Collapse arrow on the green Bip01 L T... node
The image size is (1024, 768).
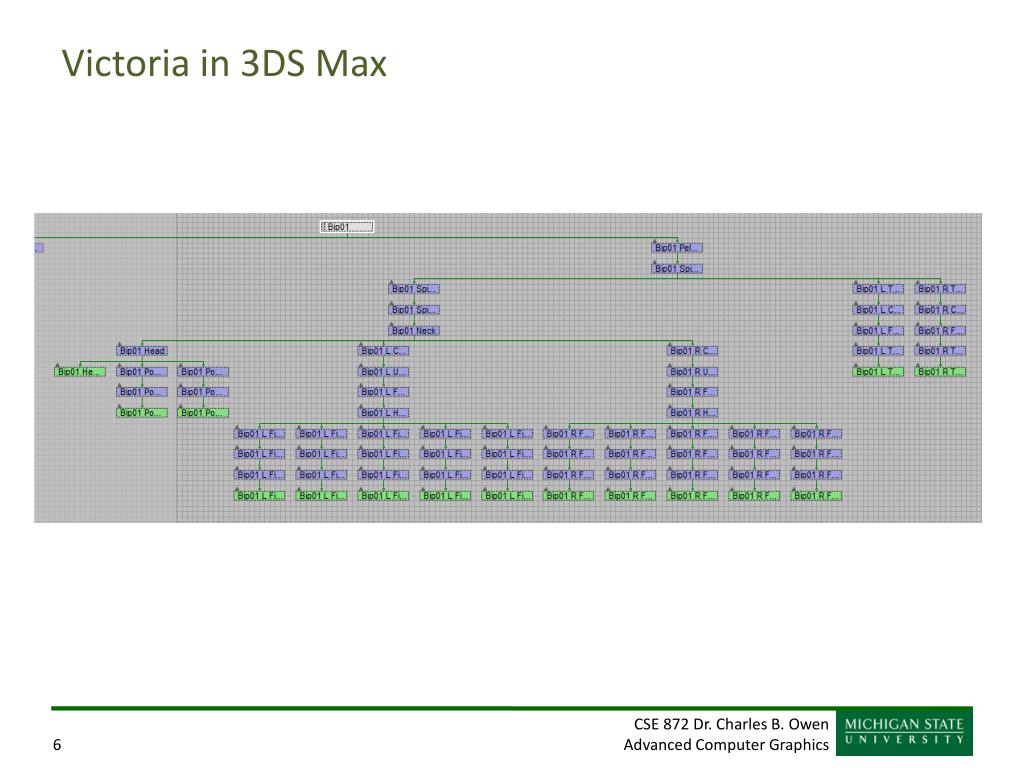point(856,367)
